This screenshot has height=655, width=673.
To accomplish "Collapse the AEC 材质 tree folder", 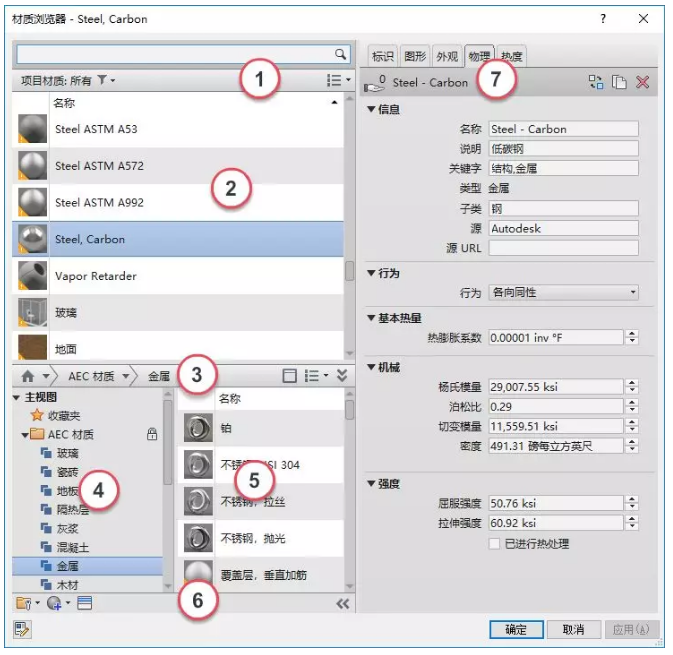I will (25, 435).
